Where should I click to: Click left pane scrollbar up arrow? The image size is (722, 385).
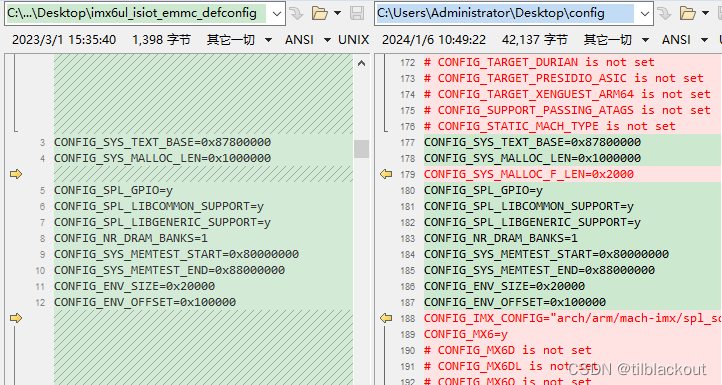(x=361, y=63)
